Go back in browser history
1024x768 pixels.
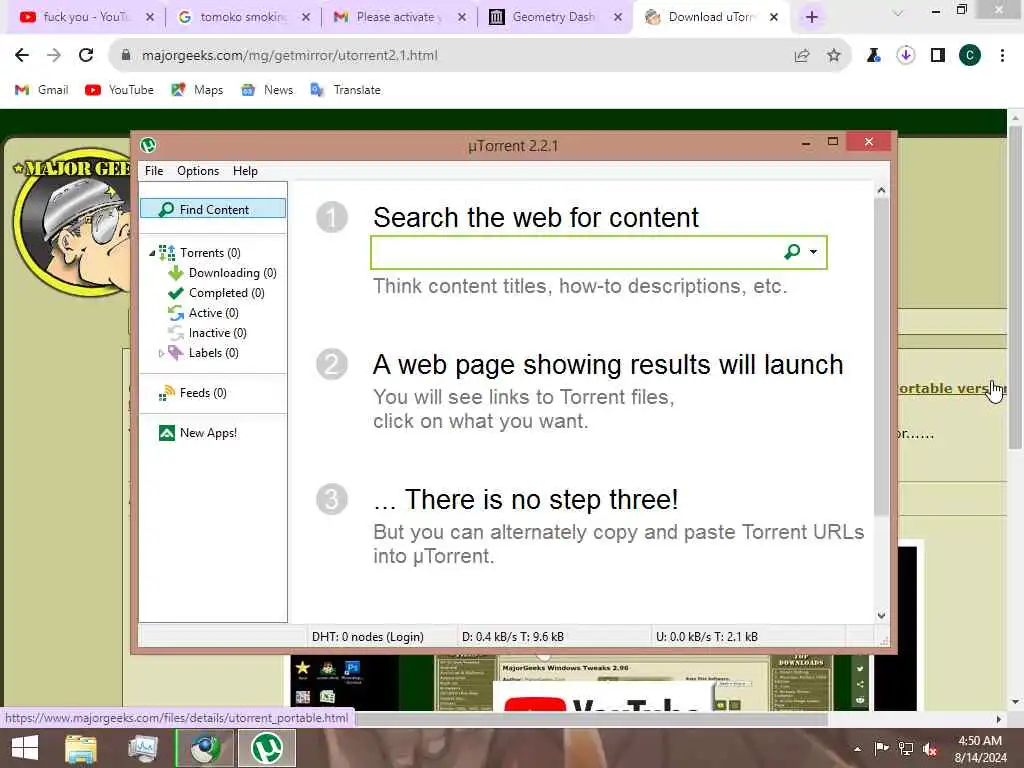tap(22, 56)
